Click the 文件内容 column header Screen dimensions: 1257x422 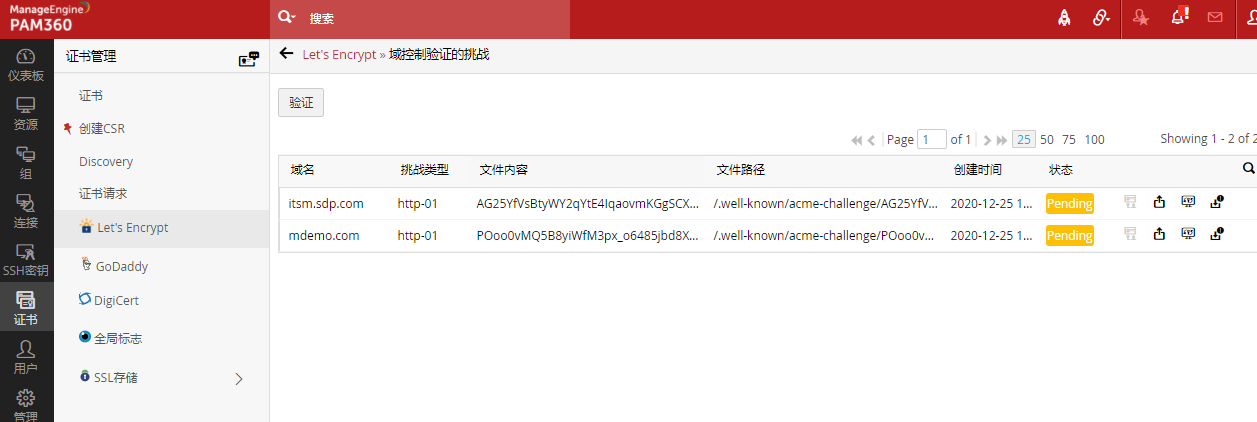[x=504, y=170]
